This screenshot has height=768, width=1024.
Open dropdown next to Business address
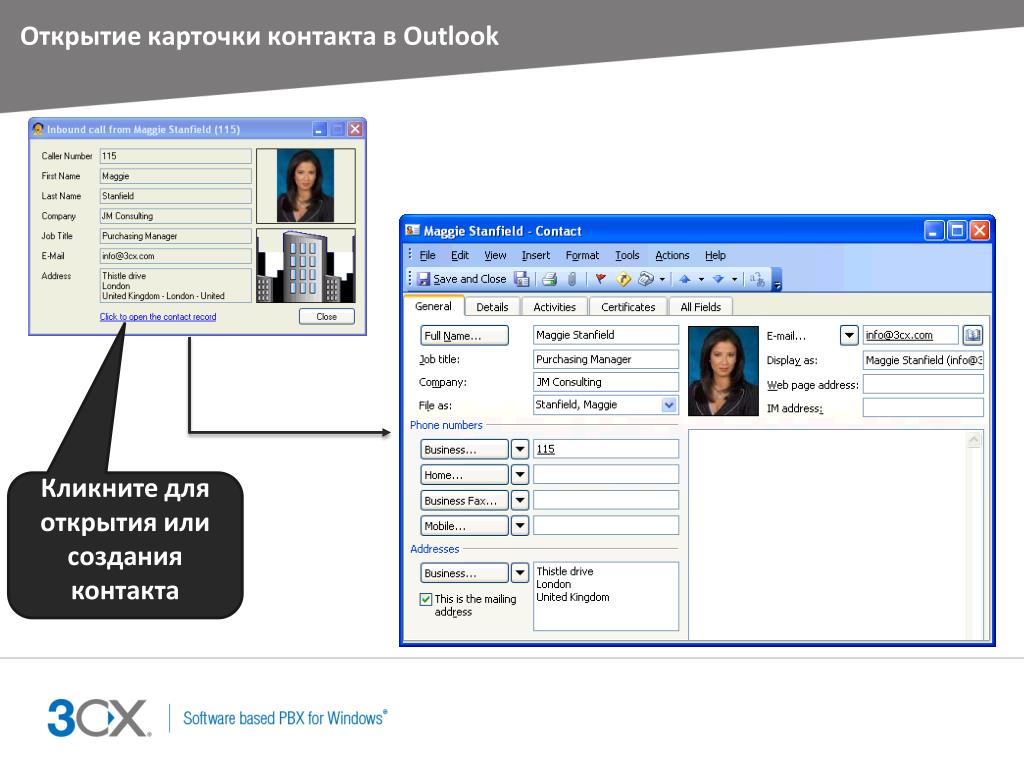pos(520,573)
